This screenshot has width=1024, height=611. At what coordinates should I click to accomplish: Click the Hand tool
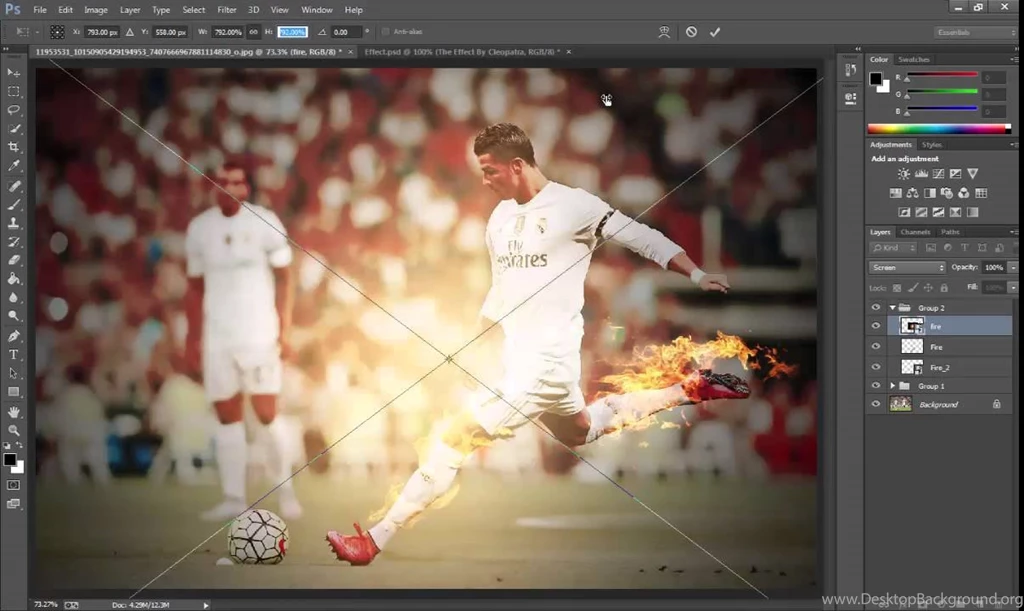coord(13,411)
